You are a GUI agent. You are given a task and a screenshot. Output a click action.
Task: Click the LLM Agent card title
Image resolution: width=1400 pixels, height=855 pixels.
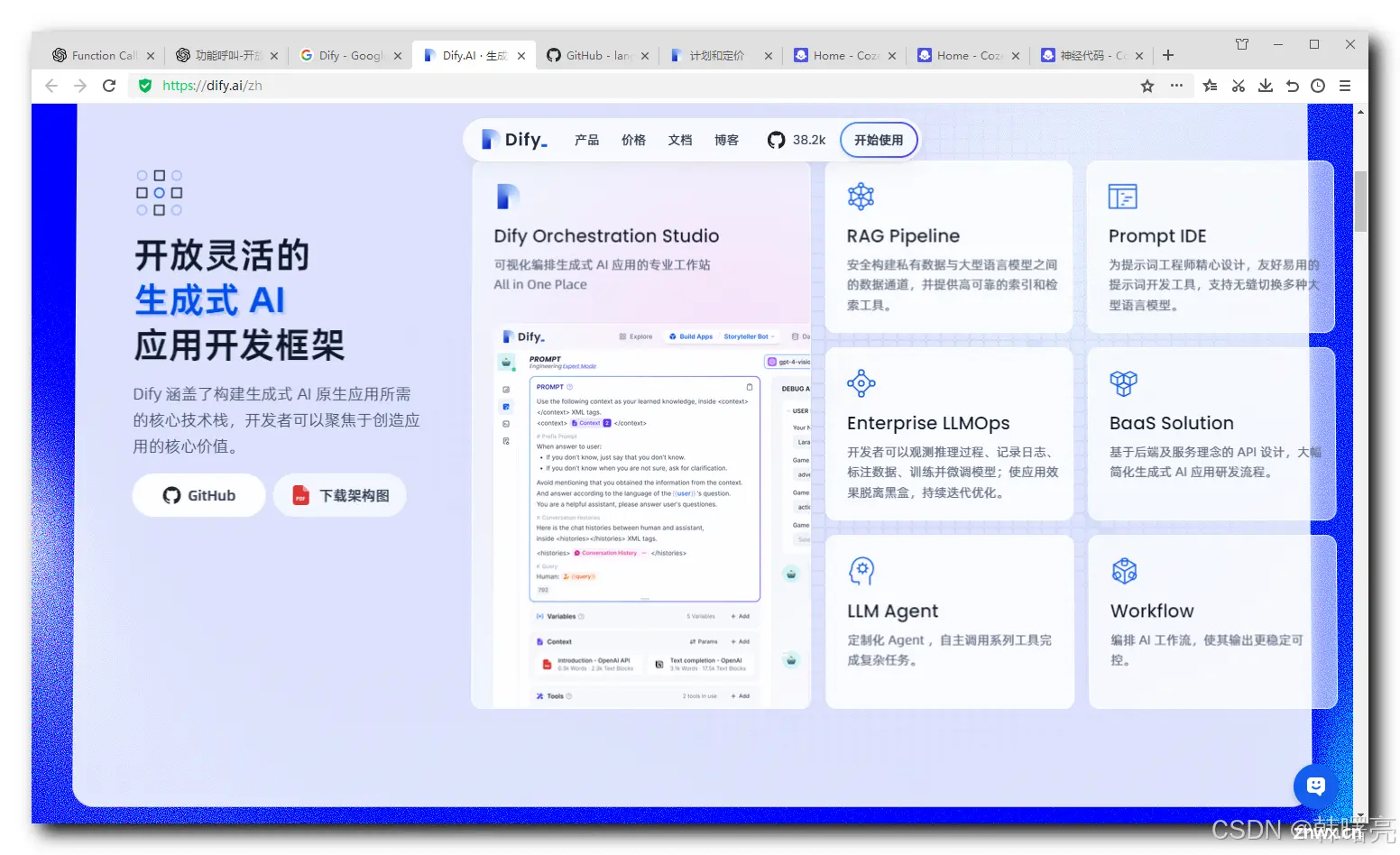[x=893, y=611]
